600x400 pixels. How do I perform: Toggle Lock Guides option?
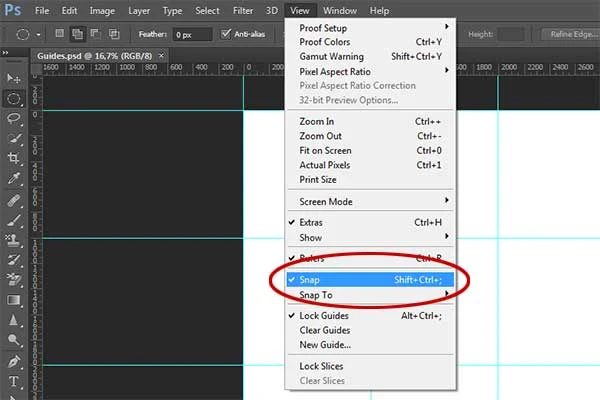coord(370,316)
